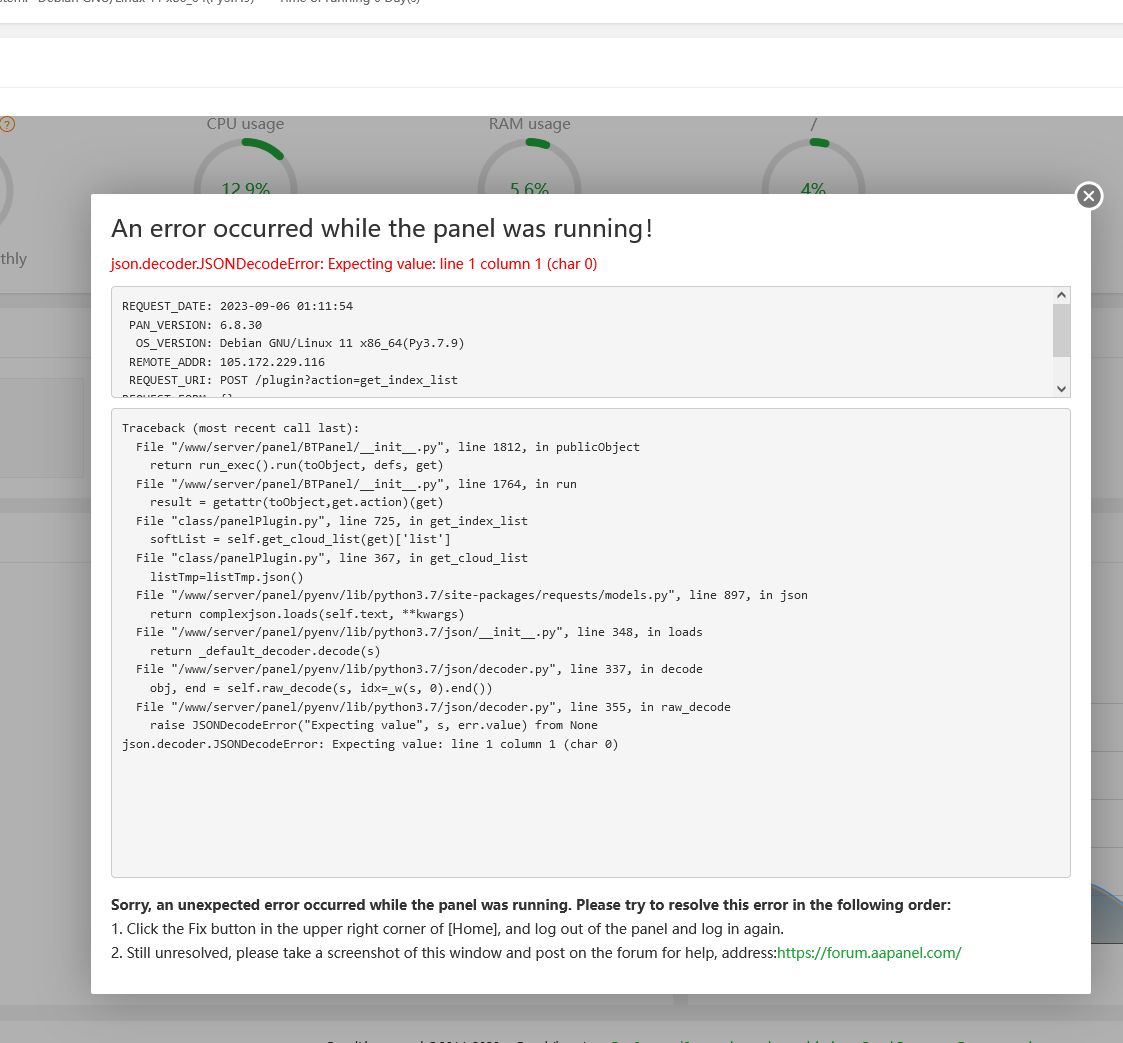The width and height of the screenshot is (1123, 1043).
Task: Click the error dialog heading text
Action: pos(382,229)
